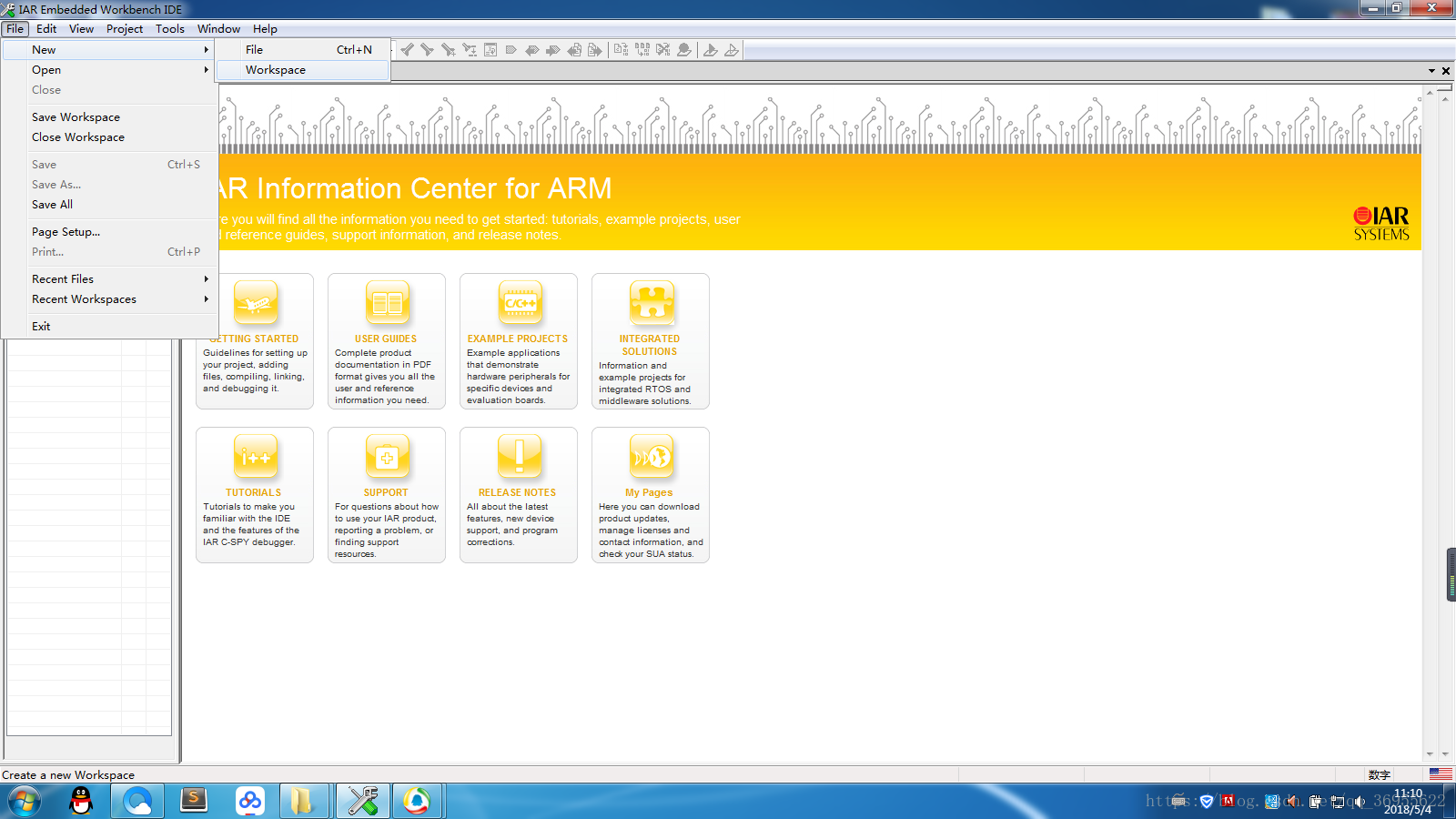Choose Workspace in the New submenu
The image size is (1456, 819).
tap(303, 70)
